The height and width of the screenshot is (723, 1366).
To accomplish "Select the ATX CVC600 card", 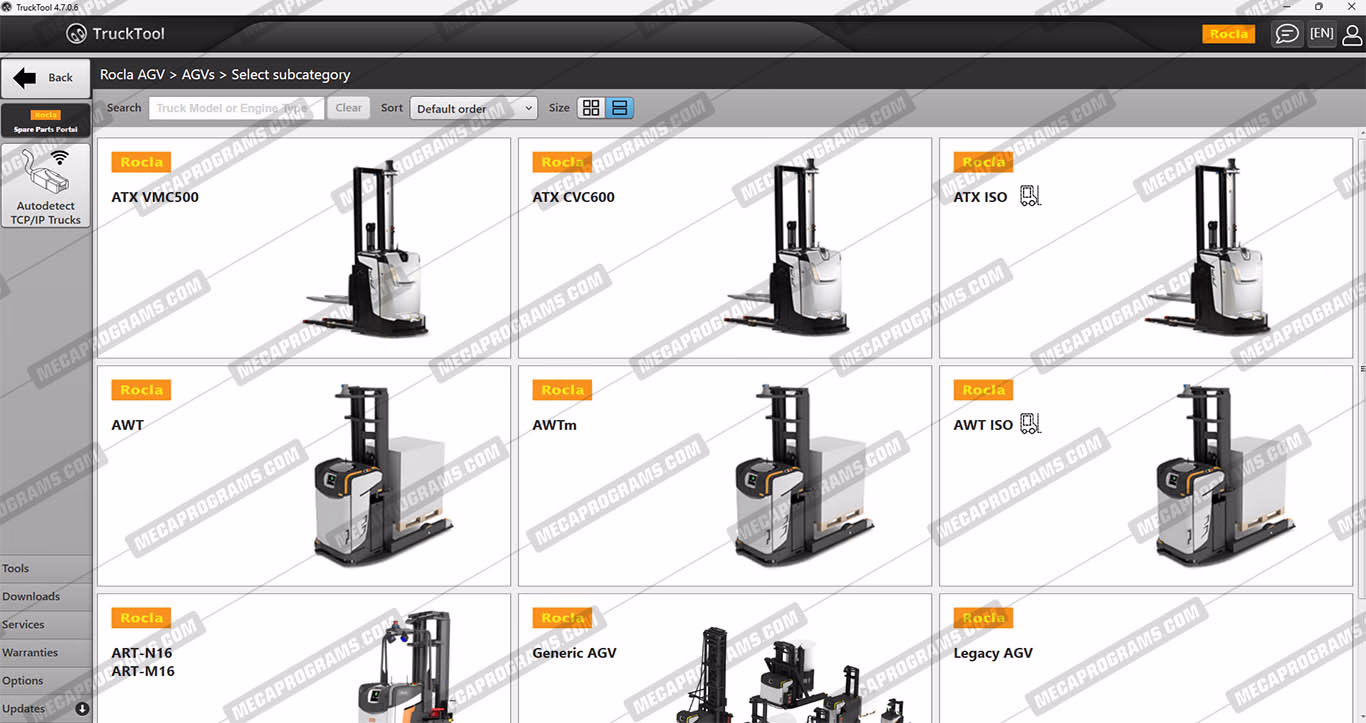I will (725, 248).
